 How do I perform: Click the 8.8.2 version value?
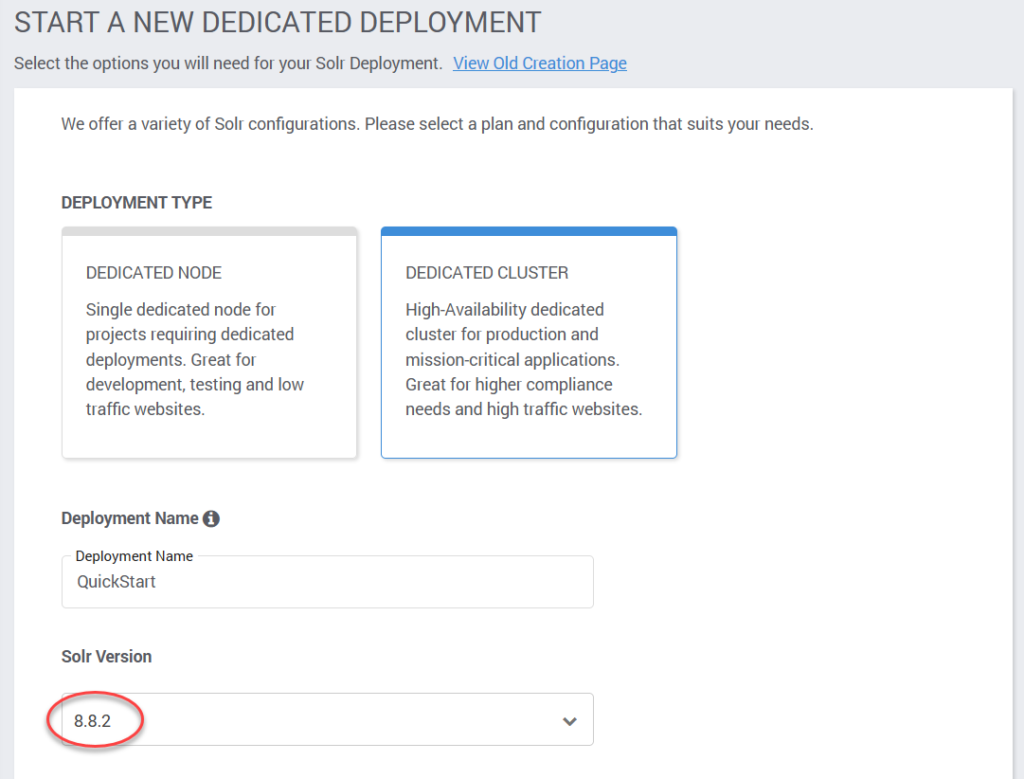click(x=93, y=720)
